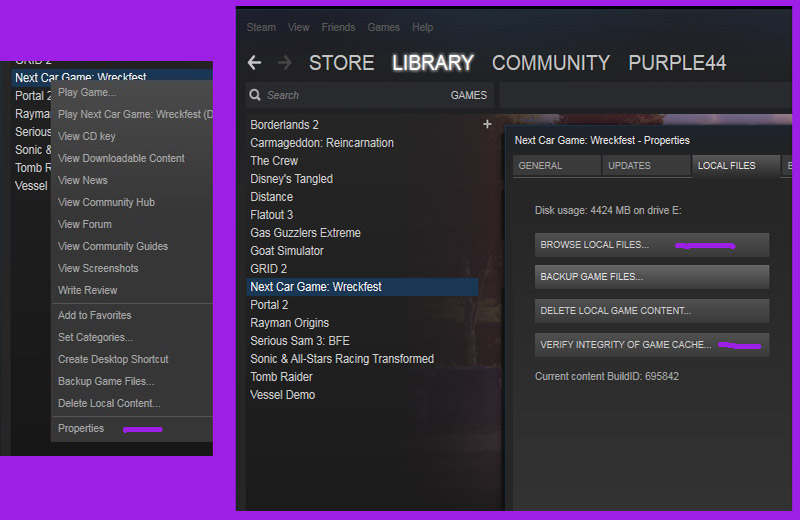800x520 pixels.
Task: Switch to the LOCAL FILES properties tab
Action: pos(736,166)
